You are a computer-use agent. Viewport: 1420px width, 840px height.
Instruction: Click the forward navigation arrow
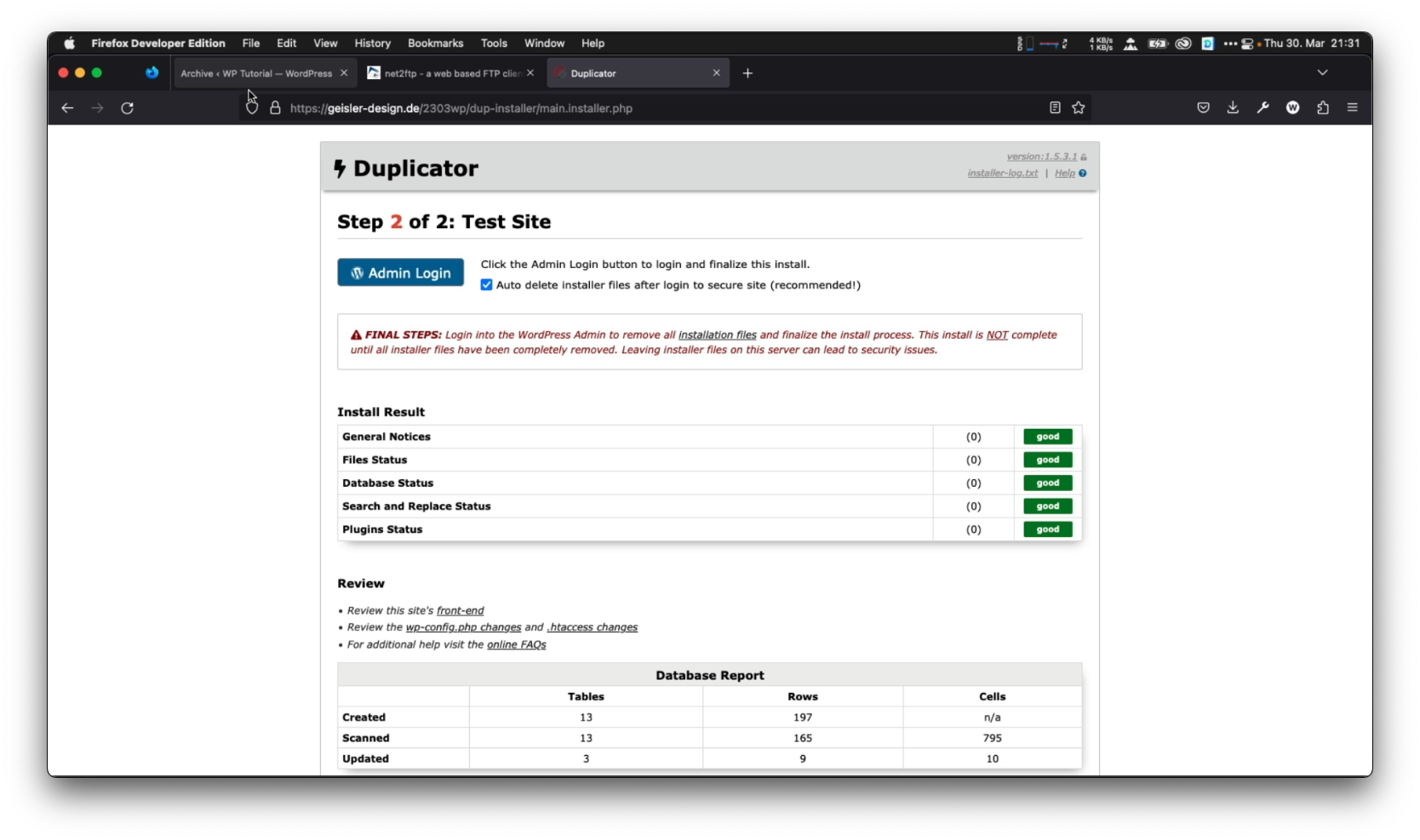pyautogui.click(x=97, y=108)
